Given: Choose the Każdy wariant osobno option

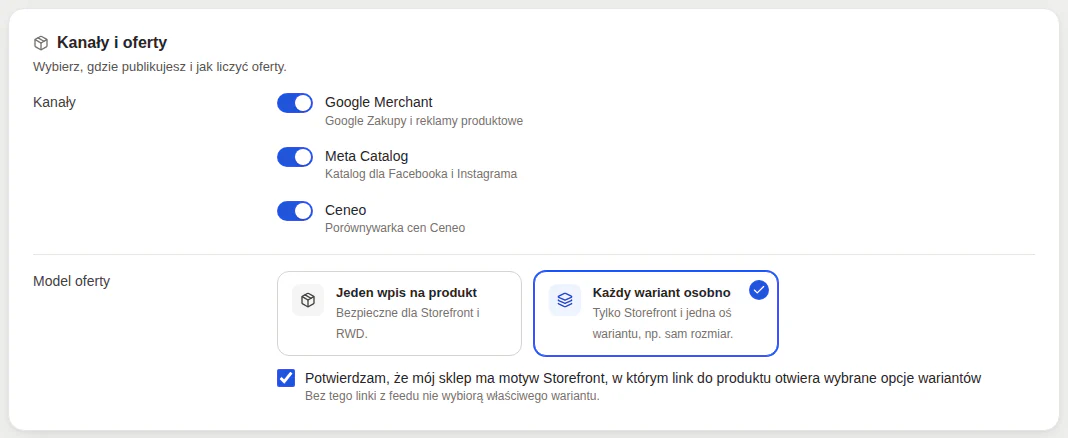Looking at the screenshot, I should coord(656,313).
